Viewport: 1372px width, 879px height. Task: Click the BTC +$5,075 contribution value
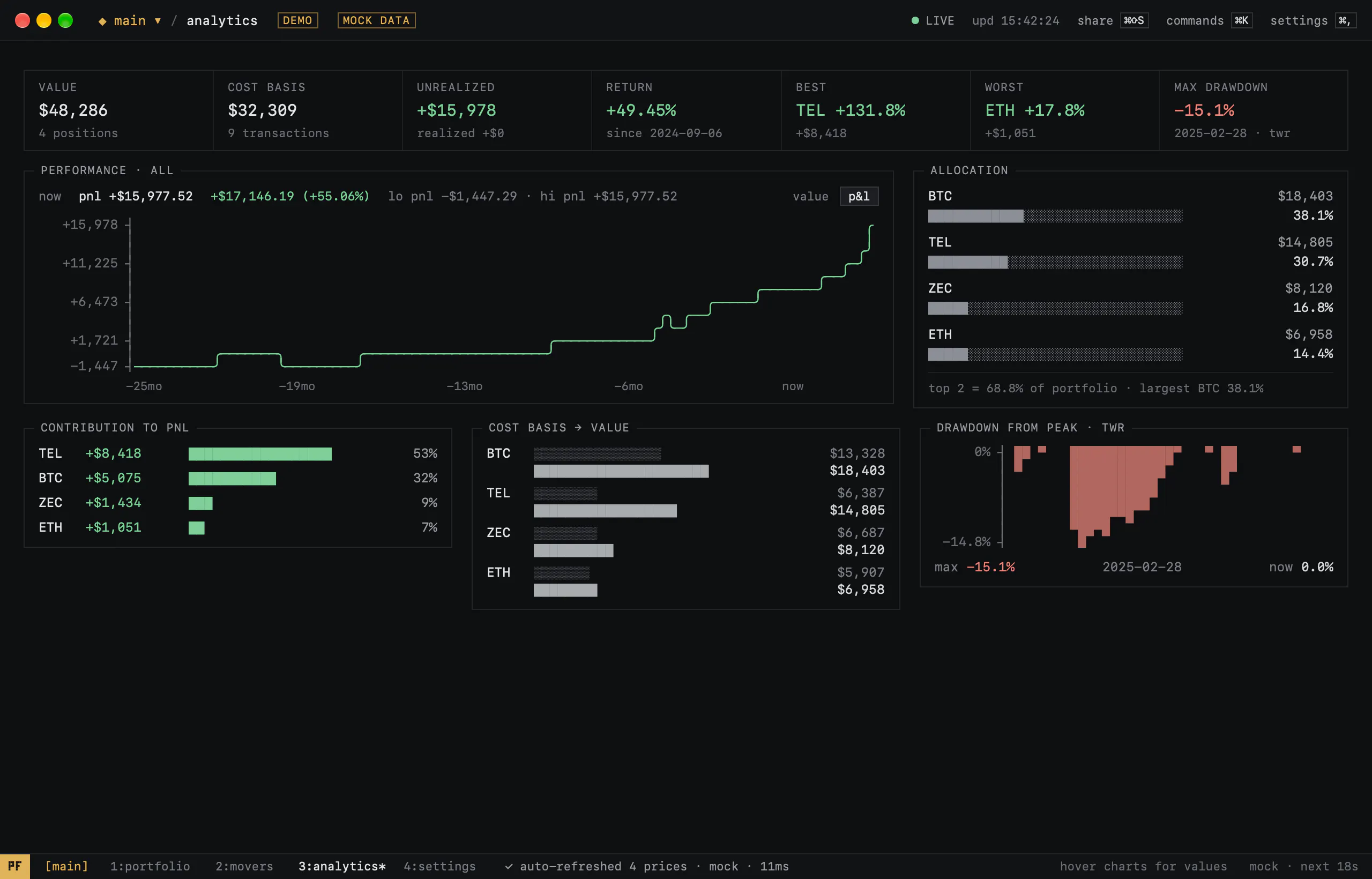[x=113, y=478]
